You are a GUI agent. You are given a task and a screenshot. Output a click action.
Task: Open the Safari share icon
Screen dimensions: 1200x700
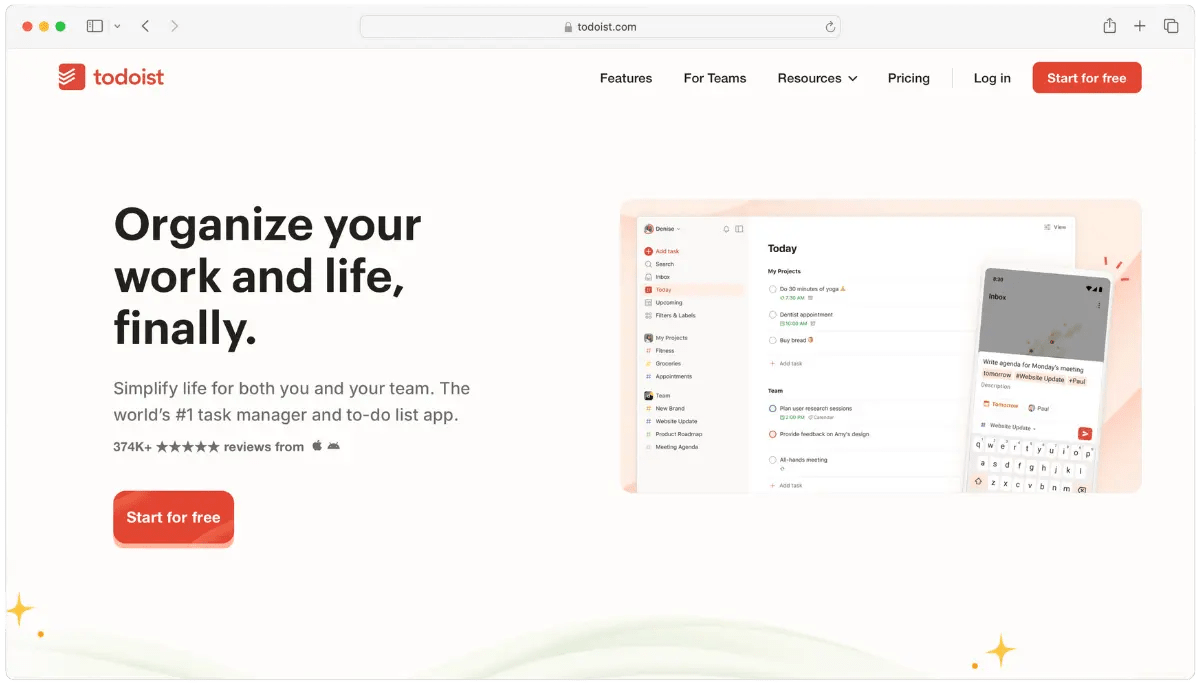1110,26
